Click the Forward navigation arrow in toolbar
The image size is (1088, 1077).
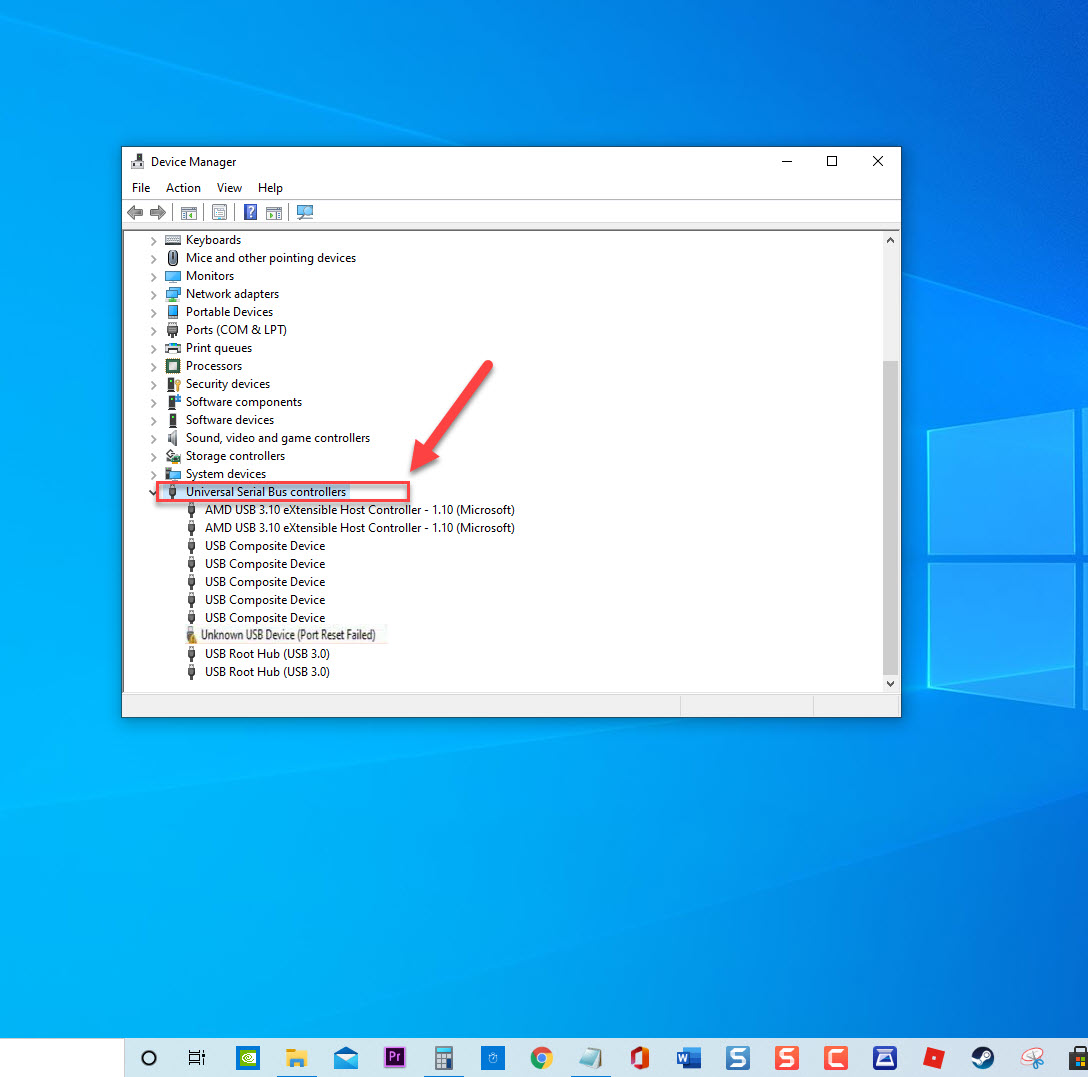pyautogui.click(x=158, y=212)
